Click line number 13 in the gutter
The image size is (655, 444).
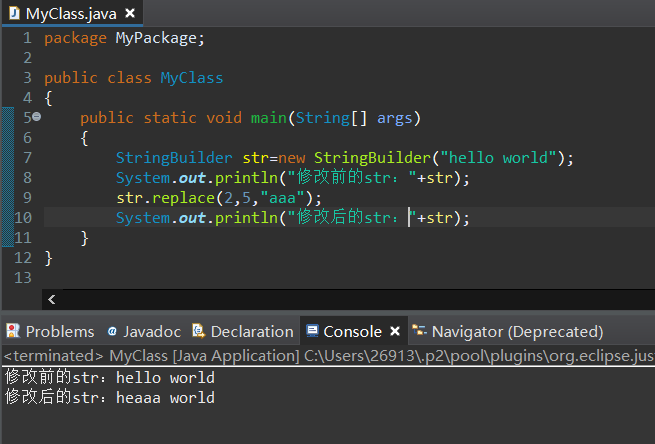click(23, 278)
